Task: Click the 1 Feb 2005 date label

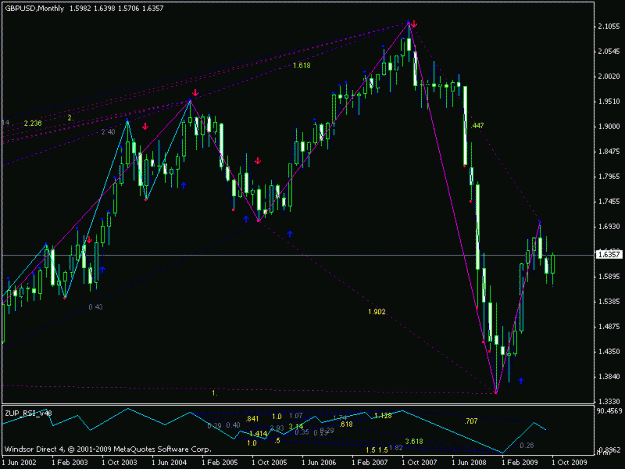Action: pyautogui.click(x=220, y=462)
